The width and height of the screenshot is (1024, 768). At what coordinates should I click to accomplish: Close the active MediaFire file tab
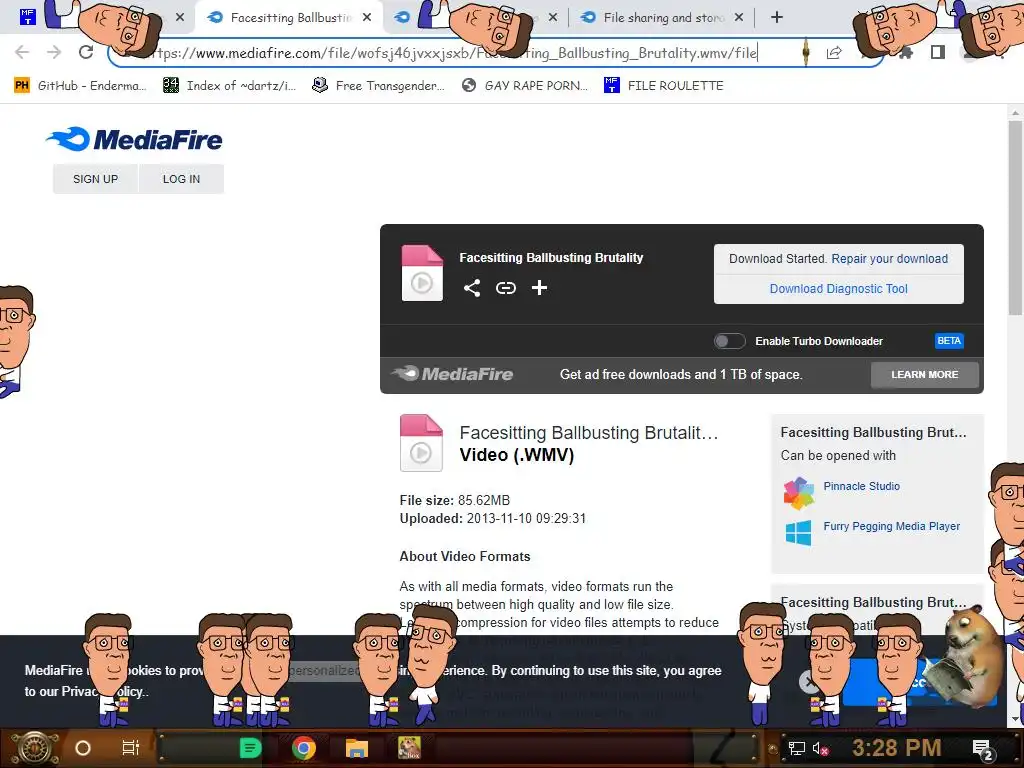click(x=367, y=18)
